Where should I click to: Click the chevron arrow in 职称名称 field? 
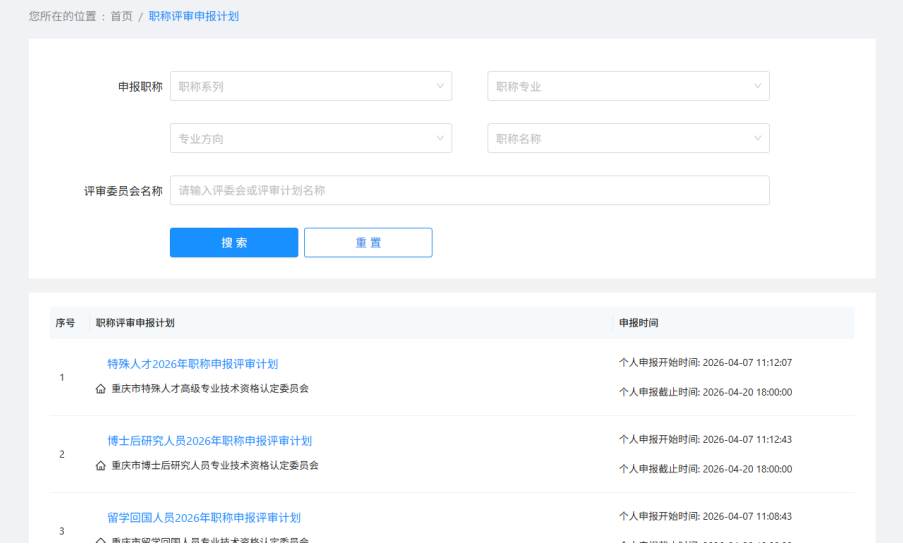click(757, 138)
